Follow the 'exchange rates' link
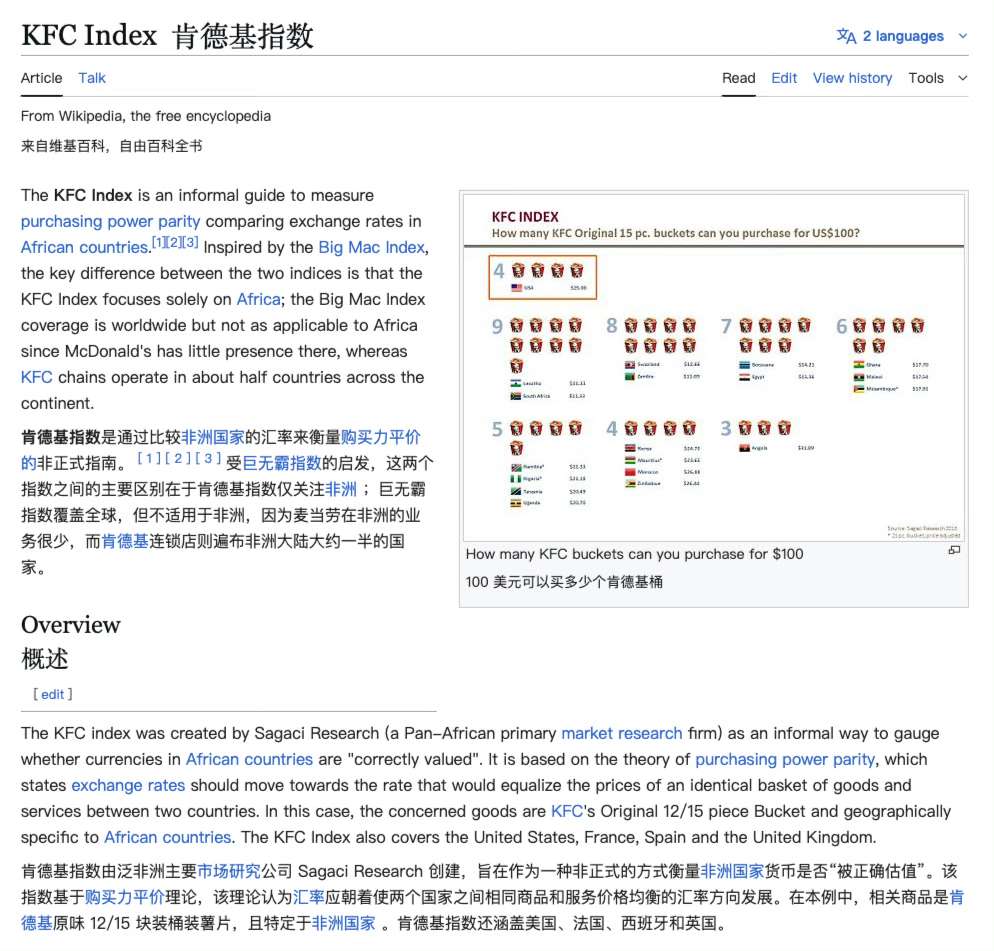Viewport: 994px width, 951px height. [128, 786]
